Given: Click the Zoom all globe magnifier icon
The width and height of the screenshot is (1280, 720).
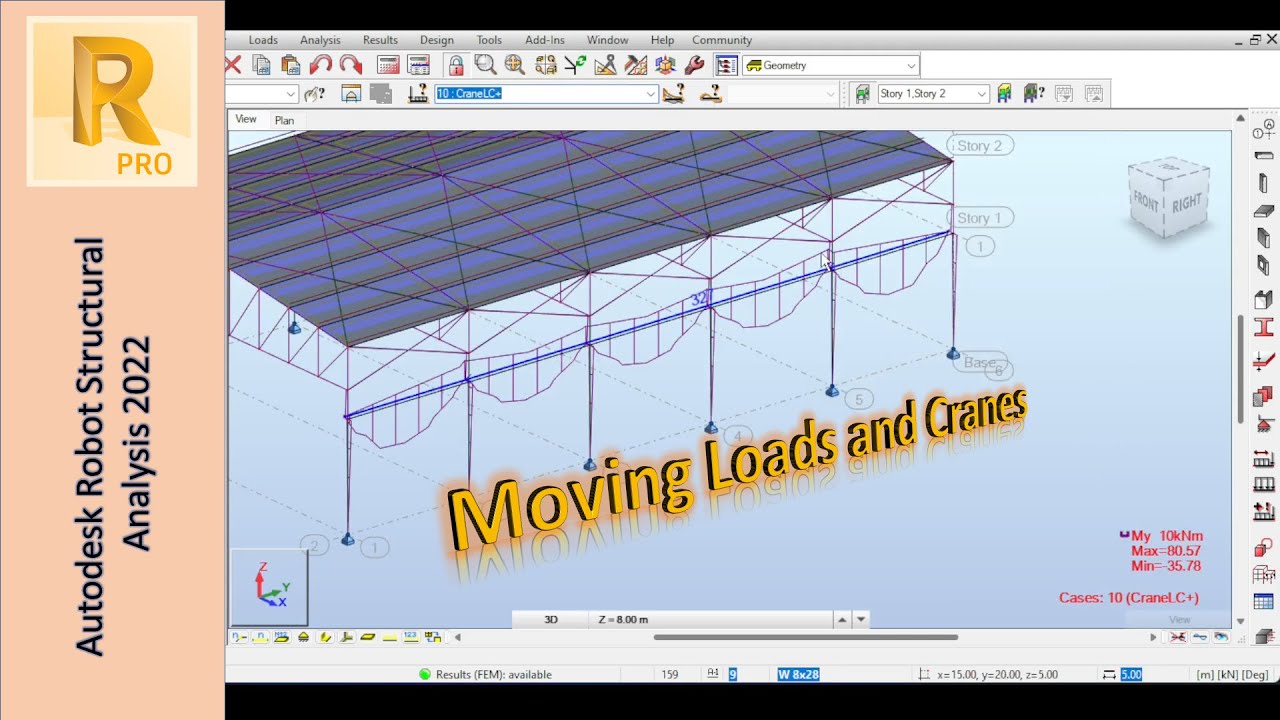Looking at the screenshot, I should [515, 65].
